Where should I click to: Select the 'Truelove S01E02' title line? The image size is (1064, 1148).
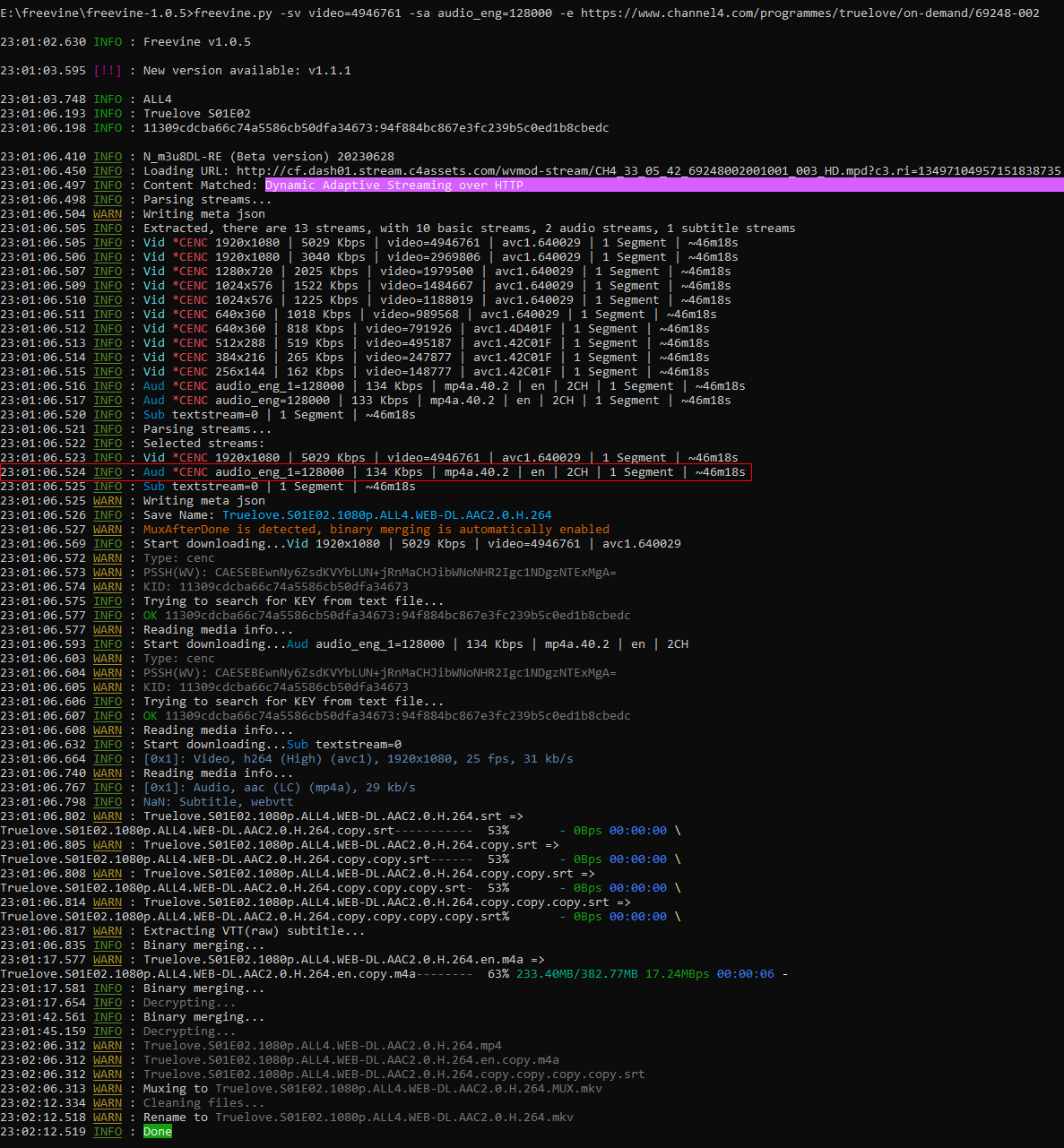197,114
